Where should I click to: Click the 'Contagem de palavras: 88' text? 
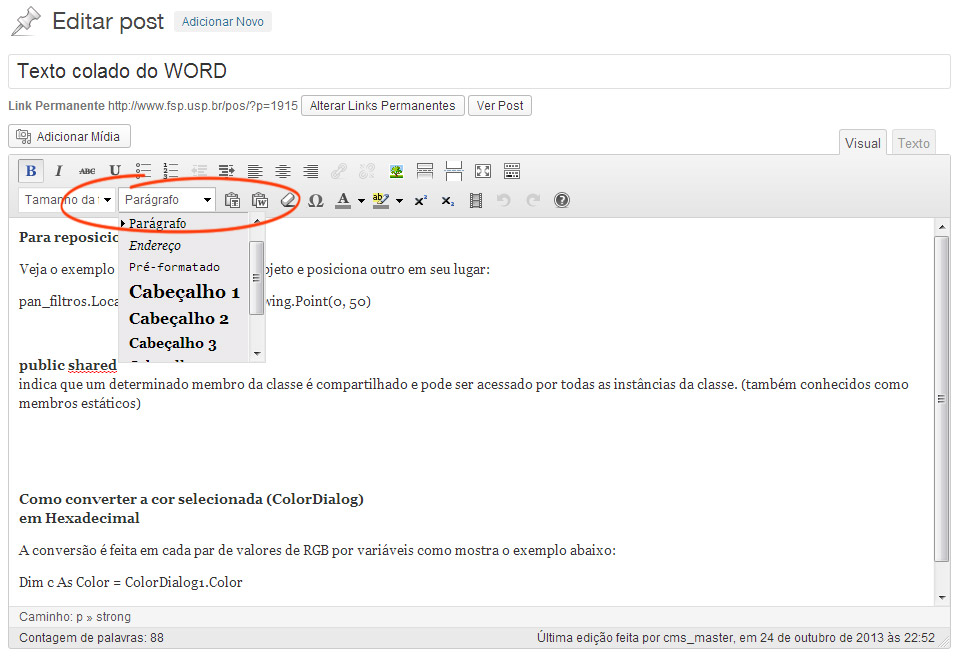92,637
